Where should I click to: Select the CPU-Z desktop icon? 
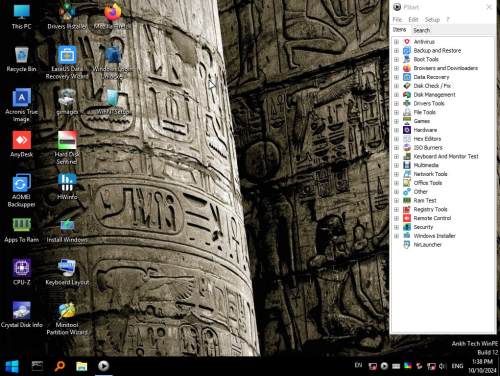22,272
